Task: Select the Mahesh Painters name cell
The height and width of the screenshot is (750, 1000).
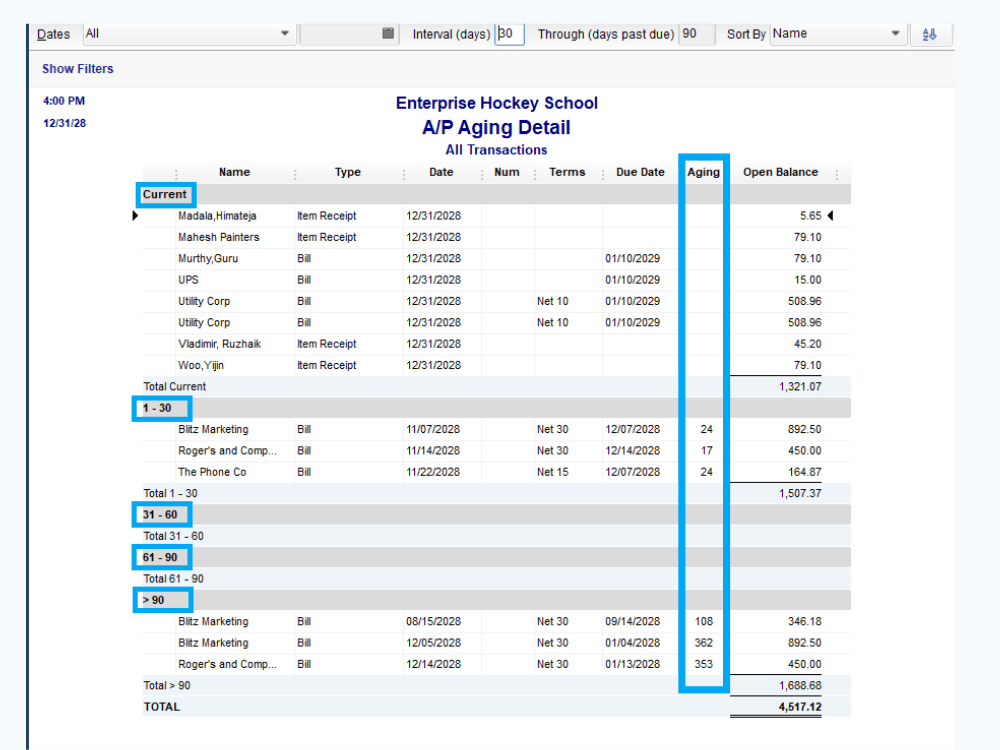Action: pyautogui.click(x=219, y=237)
